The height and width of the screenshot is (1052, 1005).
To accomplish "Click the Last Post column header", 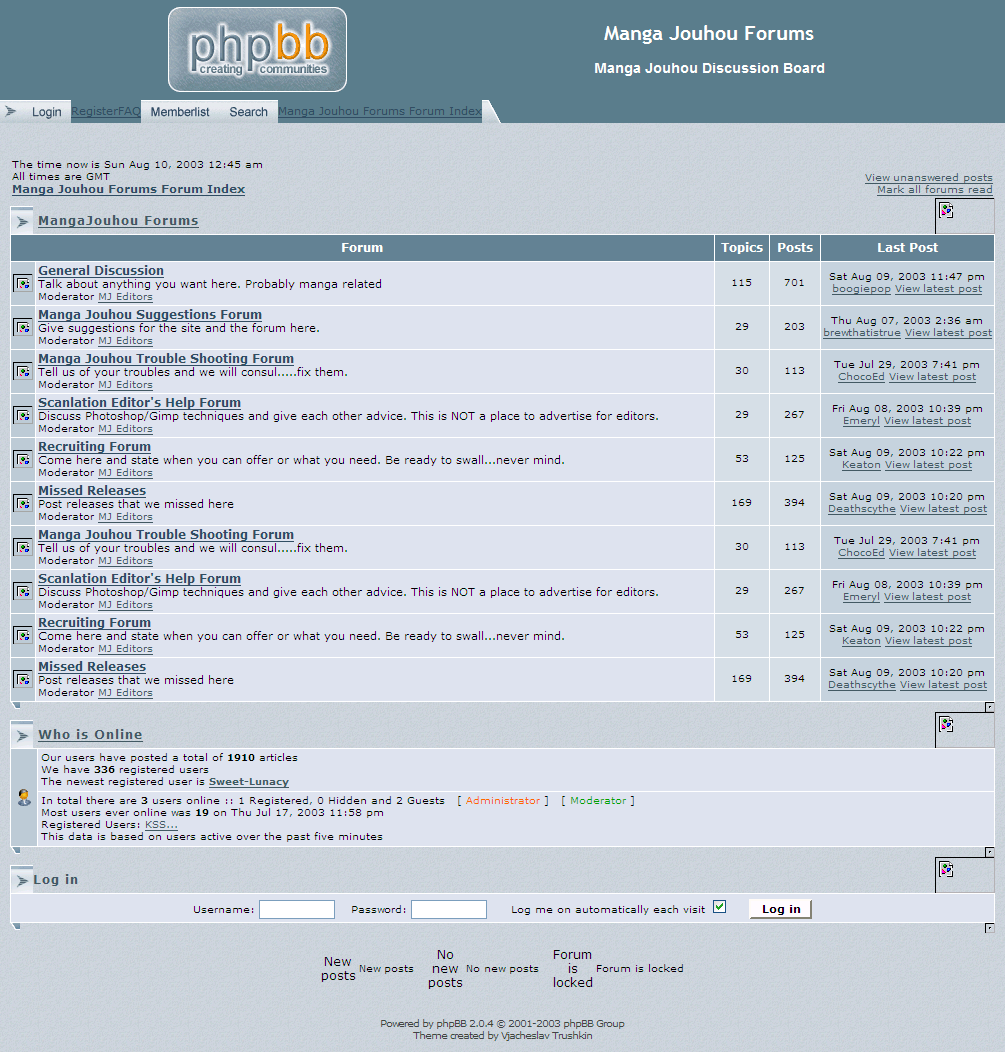I will point(907,248).
